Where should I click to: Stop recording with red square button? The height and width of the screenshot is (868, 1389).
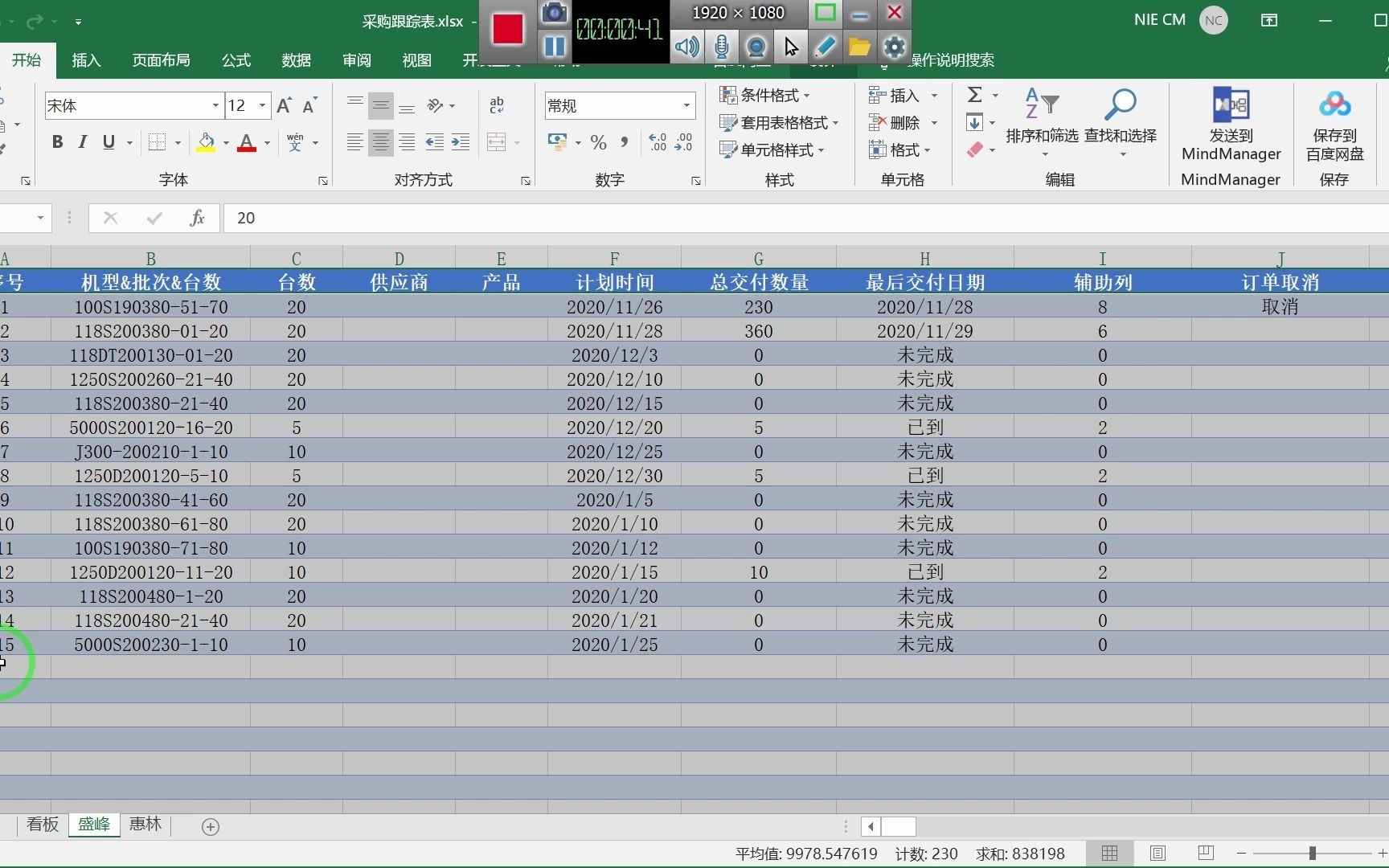click(x=508, y=30)
